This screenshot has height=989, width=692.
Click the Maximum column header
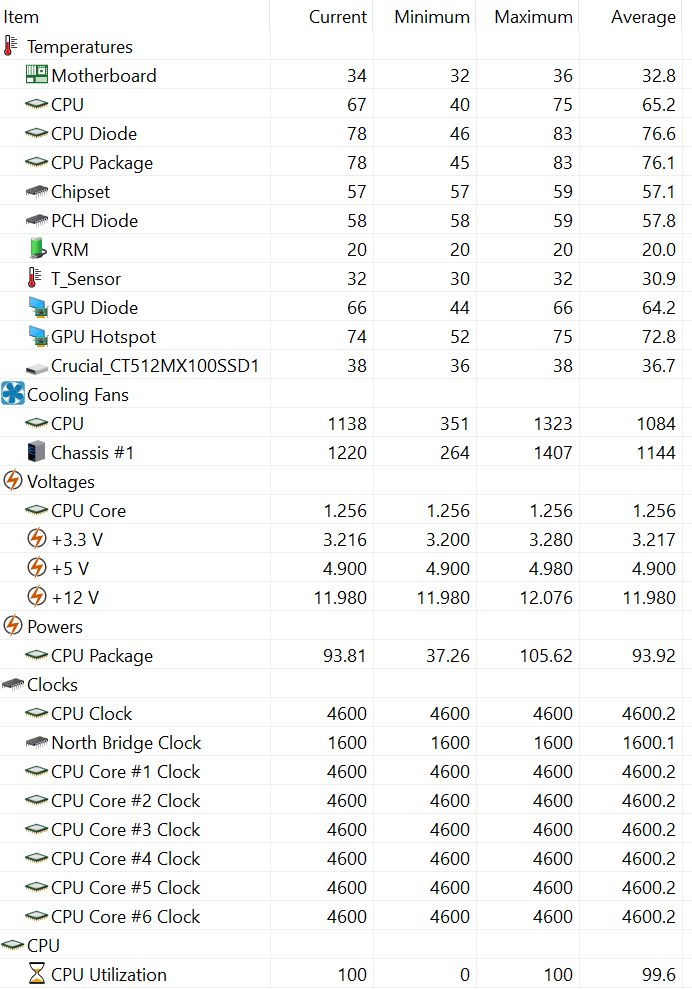(x=533, y=17)
